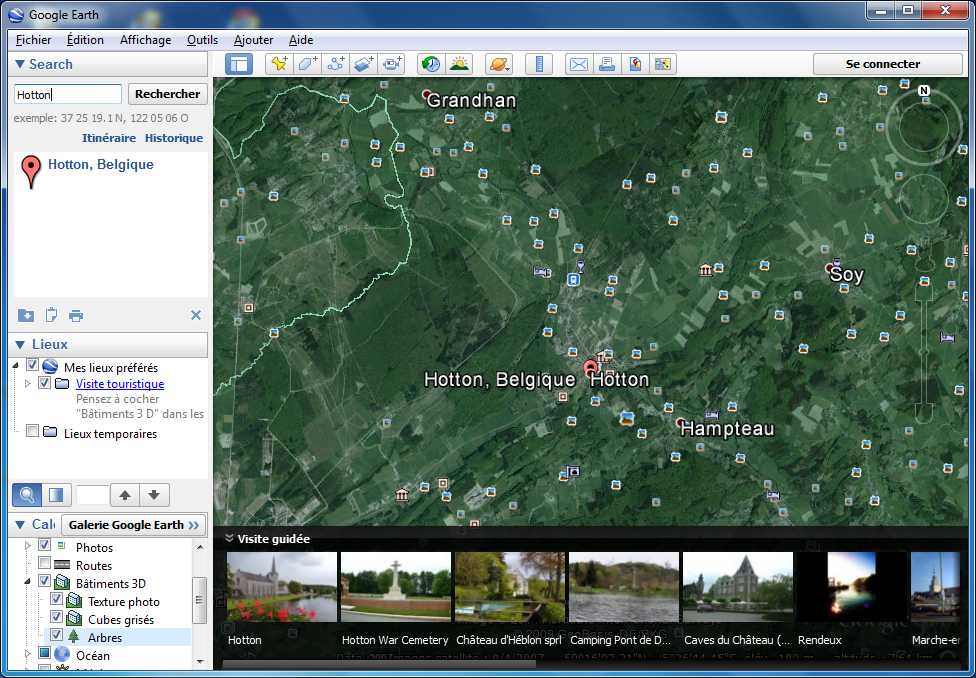Expand the Photos layer node

27,545
